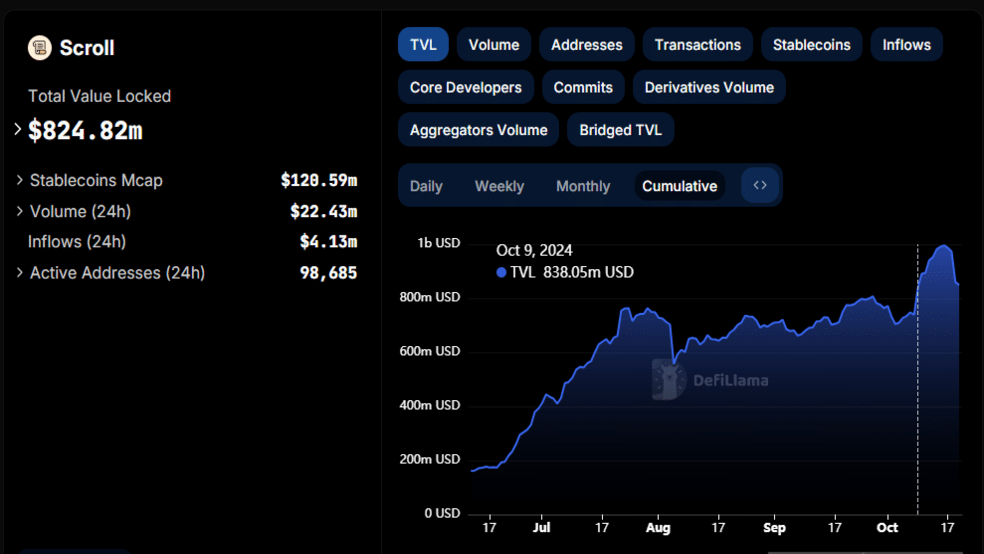Screen dimensions: 984x554
Task: Toggle the TVL chart metric
Action: click(x=423, y=45)
